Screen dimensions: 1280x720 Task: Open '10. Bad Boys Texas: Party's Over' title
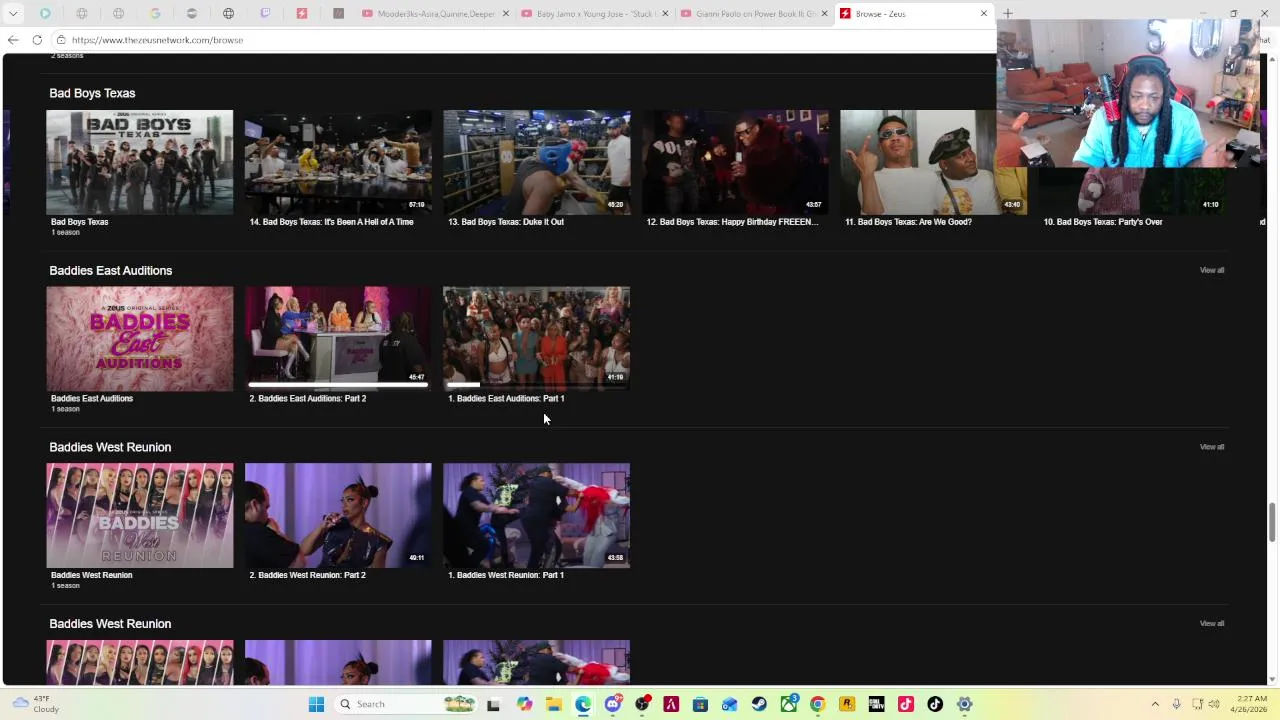coord(1102,222)
